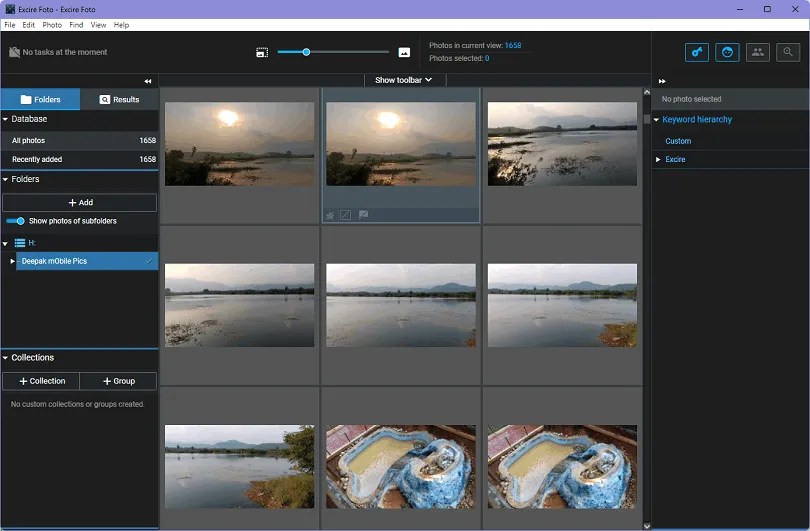Select the first blue pool model thumbnail

click(401, 467)
